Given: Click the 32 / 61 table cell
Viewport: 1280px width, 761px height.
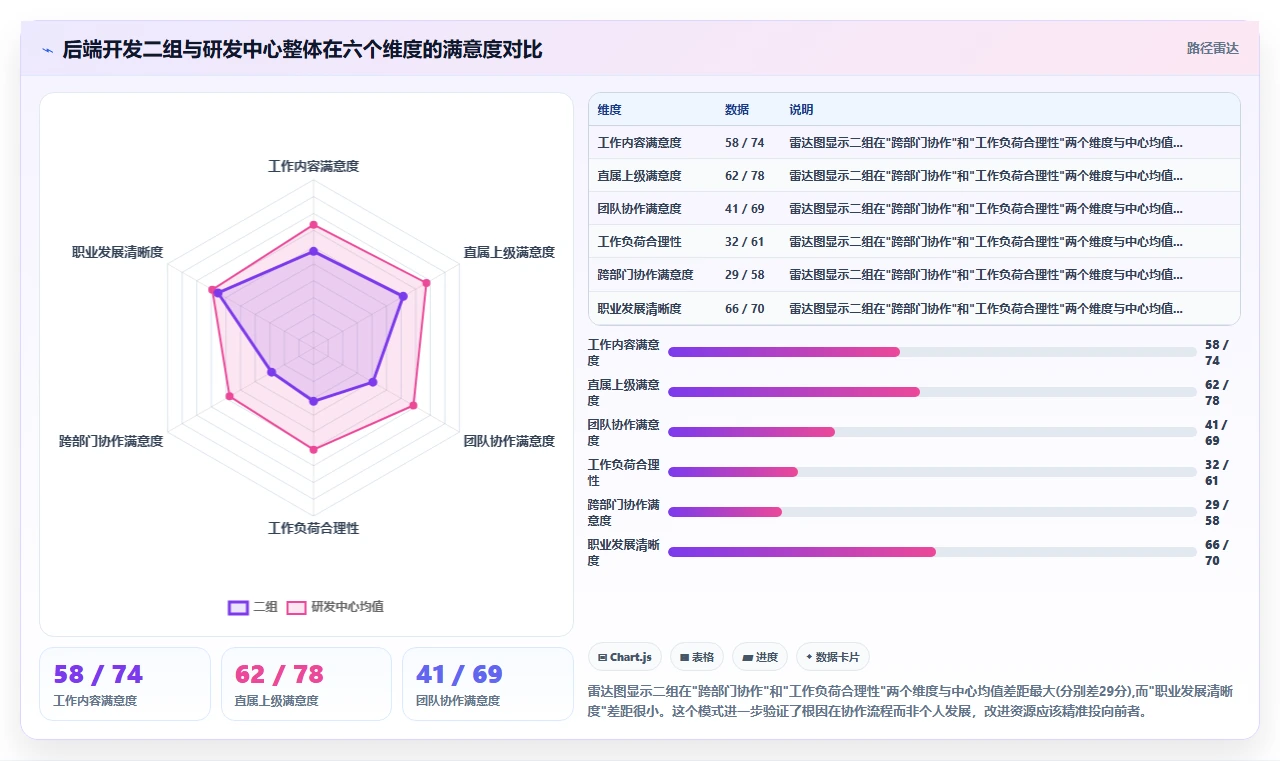Looking at the screenshot, I should 744,242.
